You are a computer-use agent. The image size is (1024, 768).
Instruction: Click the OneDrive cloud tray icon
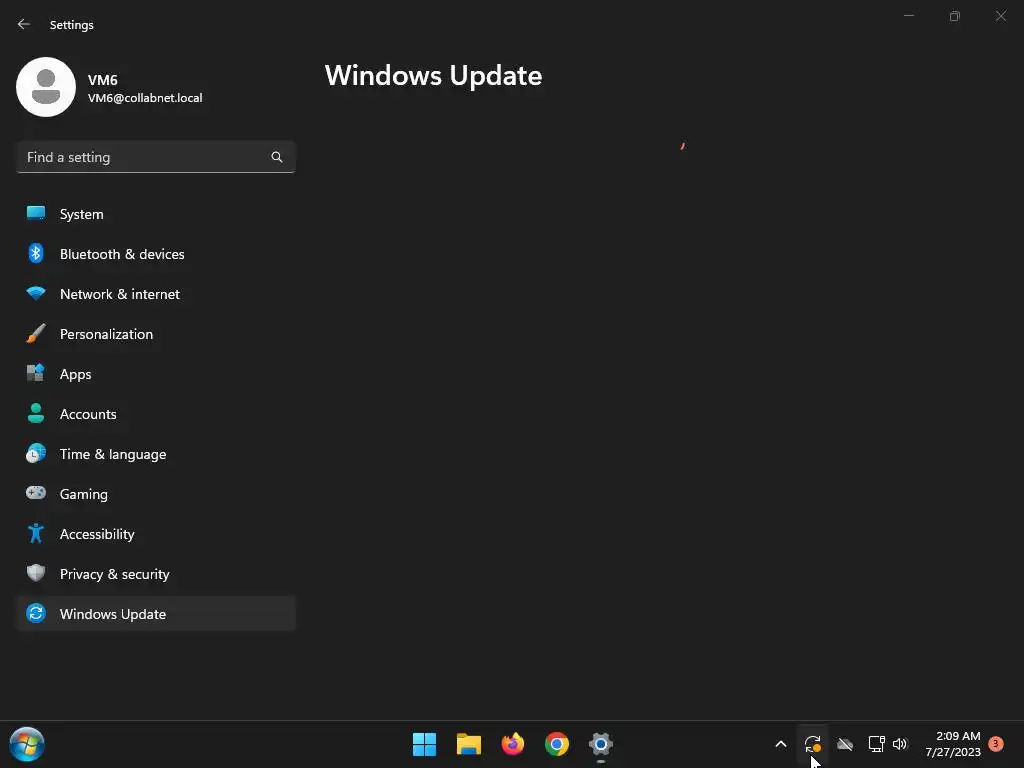pyautogui.click(x=845, y=744)
